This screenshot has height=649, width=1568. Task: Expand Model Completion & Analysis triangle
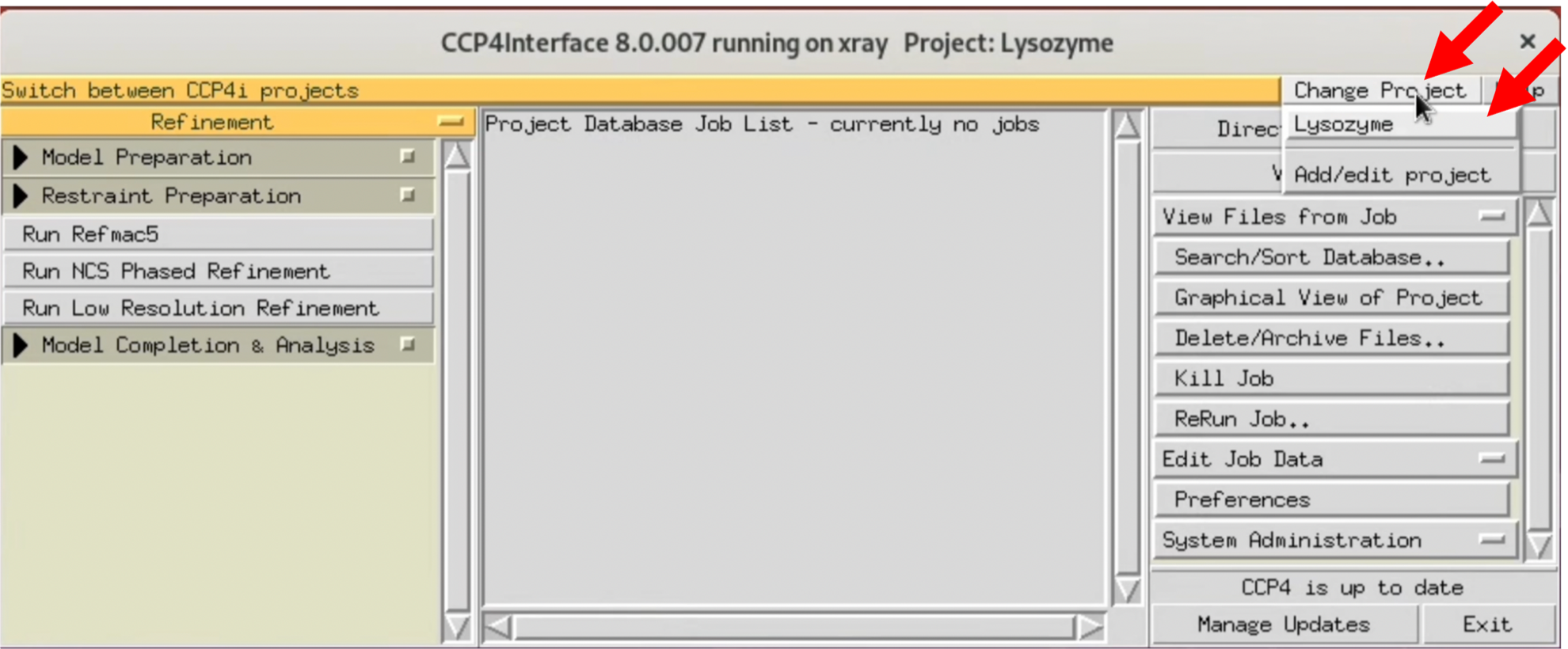tap(21, 345)
